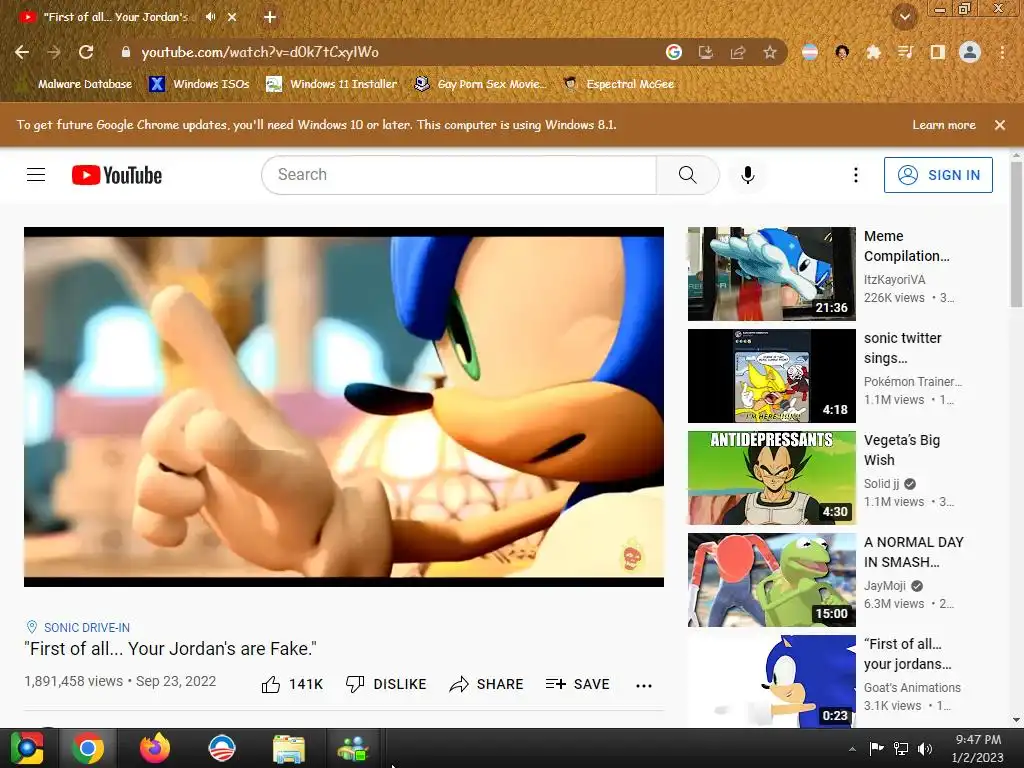Toggle the Chrome side panel icon
The image size is (1024, 768).
938,52
